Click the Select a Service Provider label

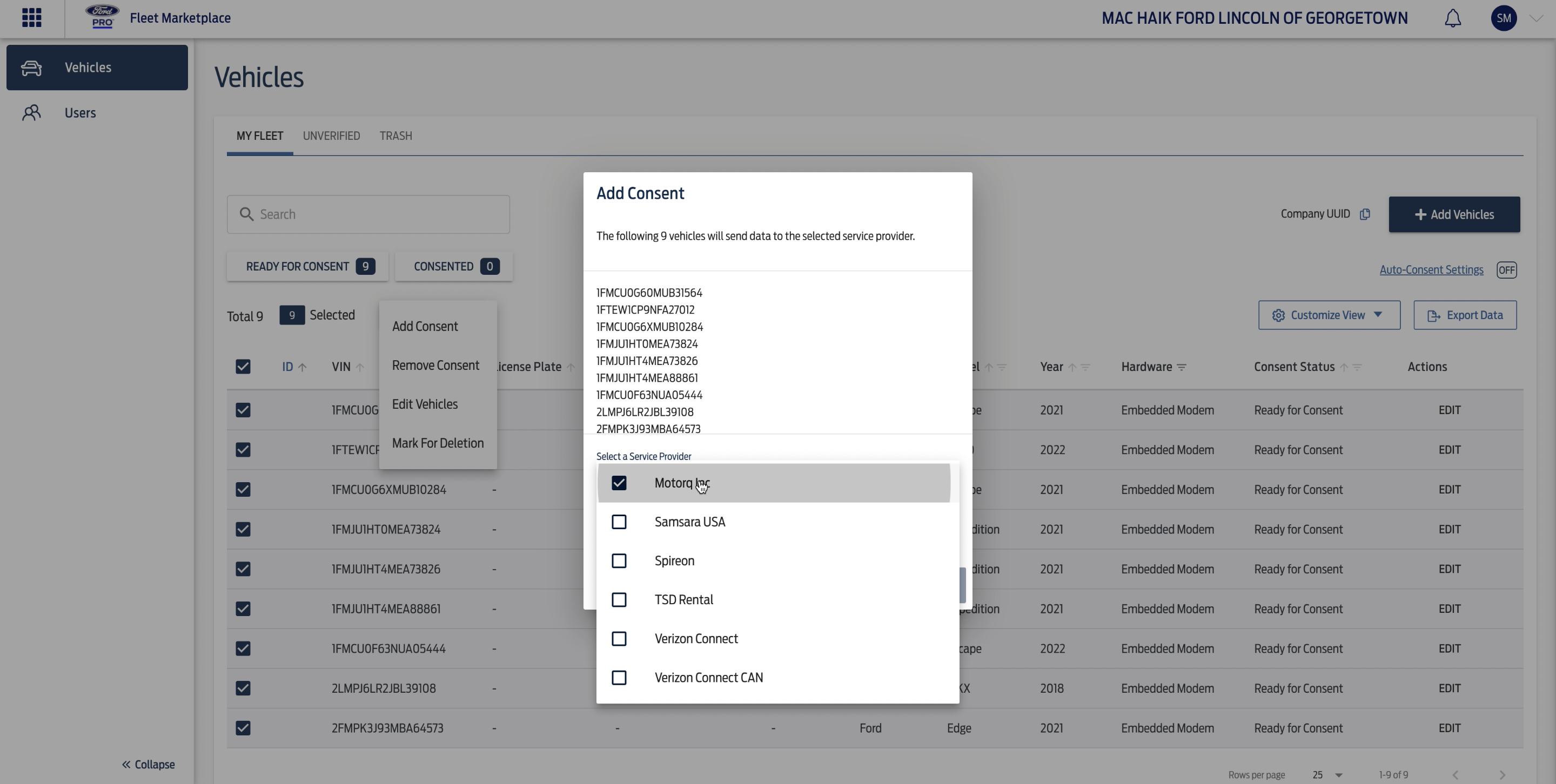pyautogui.click(x=643, y=456)
